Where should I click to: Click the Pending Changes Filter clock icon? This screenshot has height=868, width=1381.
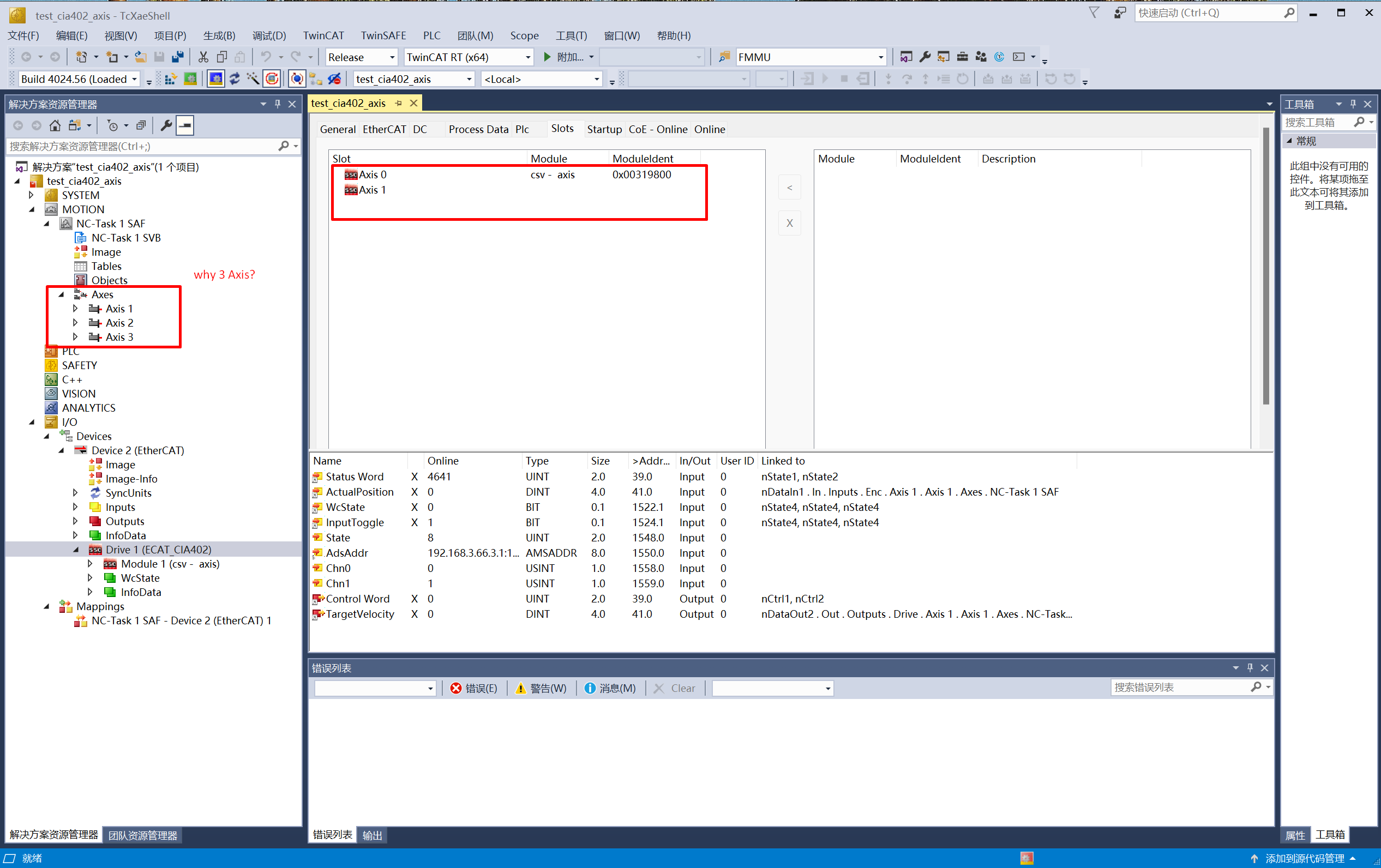[113, 125]
